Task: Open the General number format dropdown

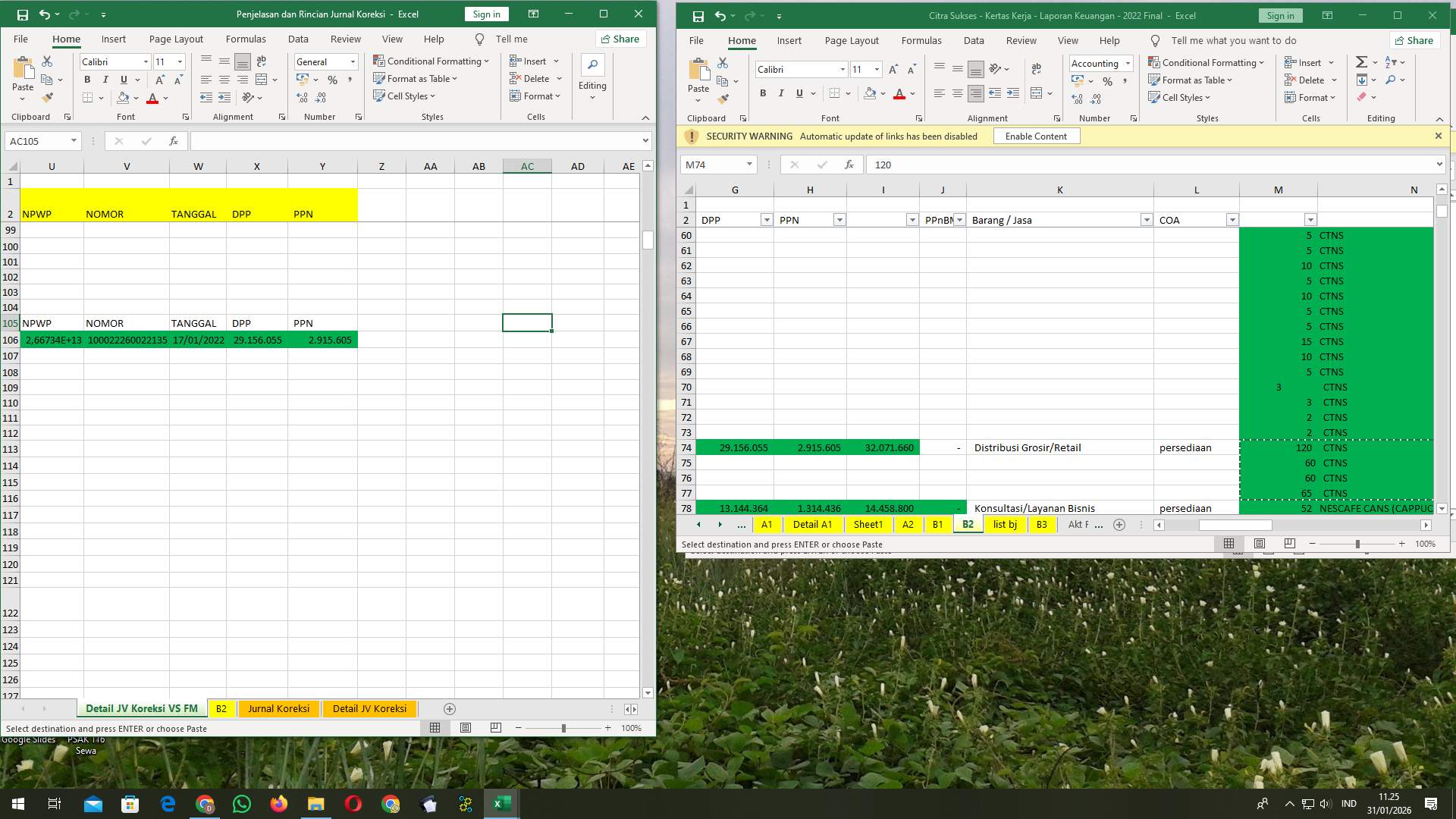Action: coord(352,61)
